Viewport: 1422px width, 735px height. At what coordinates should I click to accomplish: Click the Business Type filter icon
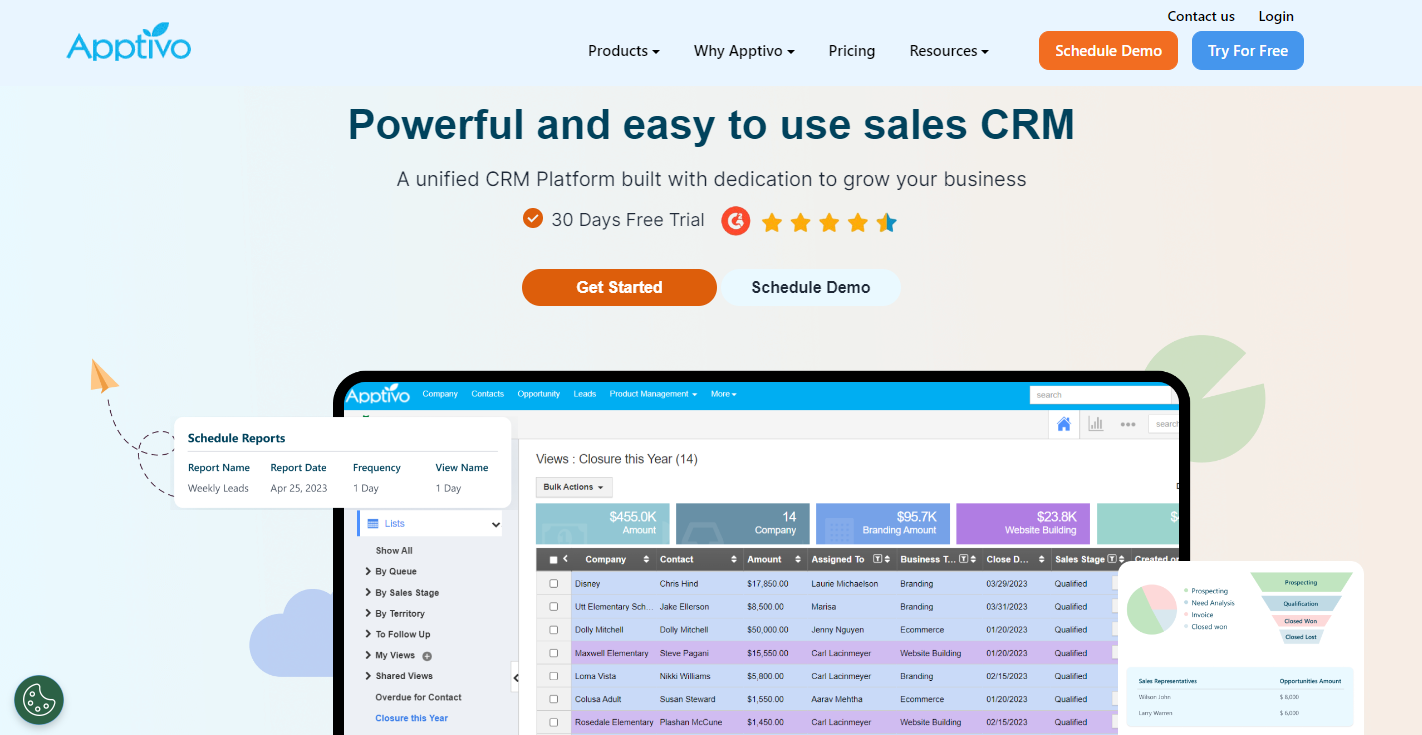point(964,559)
